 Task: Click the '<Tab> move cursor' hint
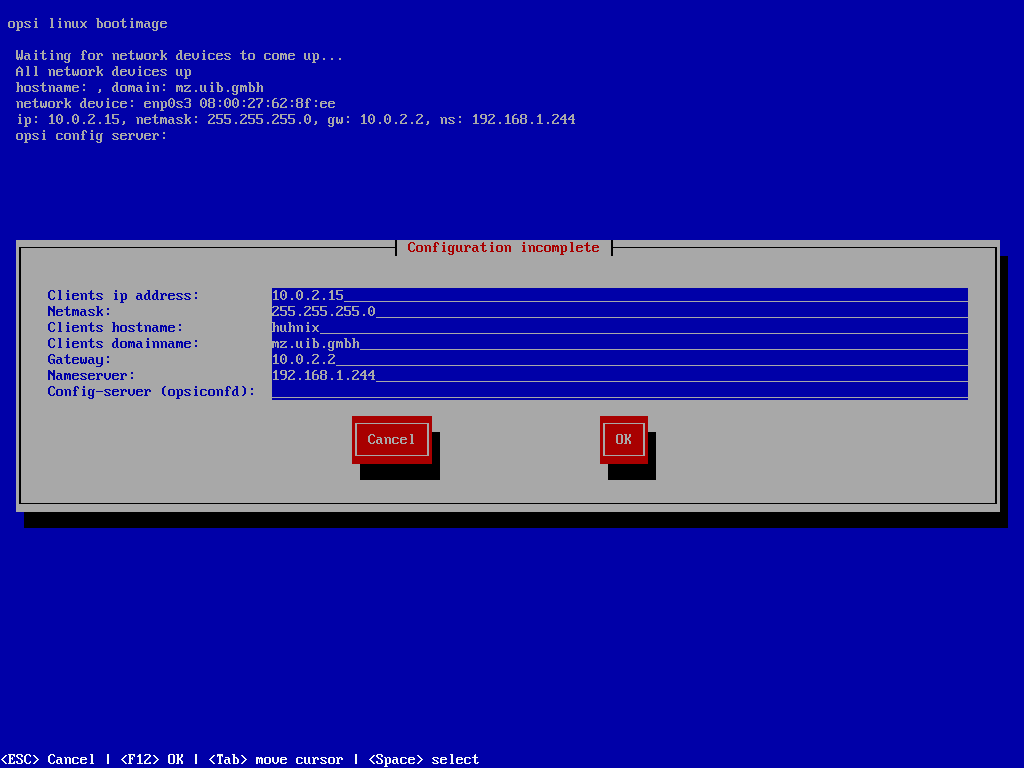(x=276, y=760)
